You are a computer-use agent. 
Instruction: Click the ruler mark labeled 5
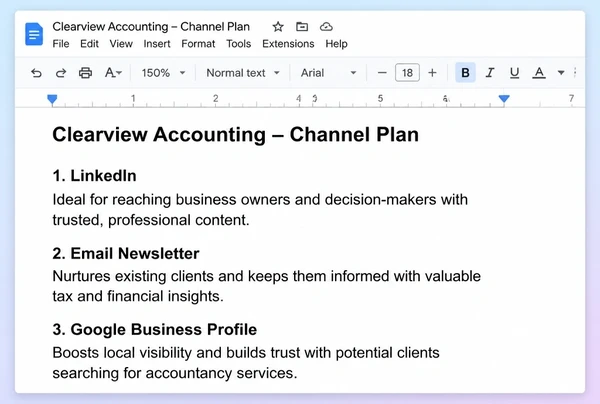(380, 99)
